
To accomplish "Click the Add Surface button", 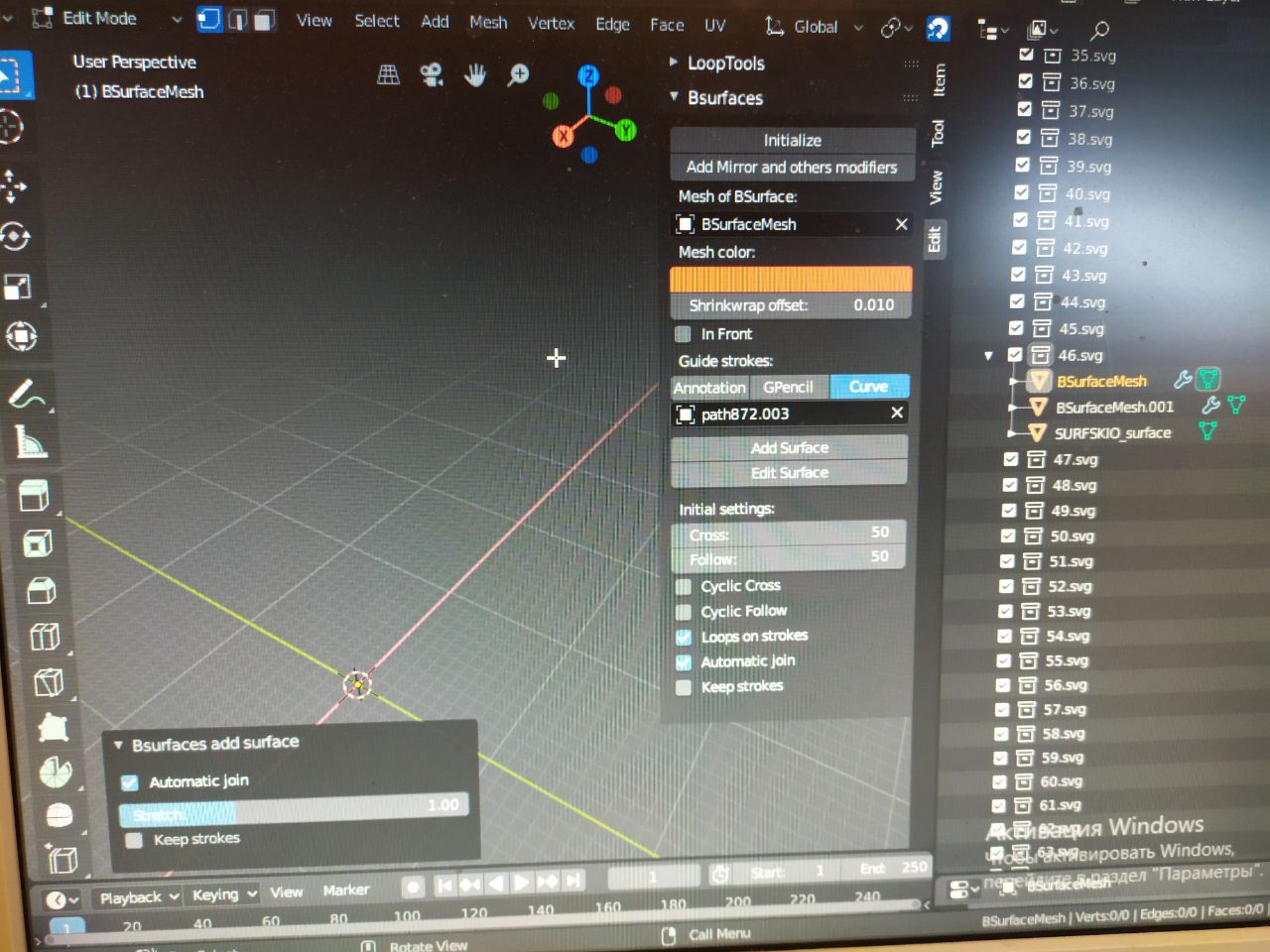I will tap(790, 448).
